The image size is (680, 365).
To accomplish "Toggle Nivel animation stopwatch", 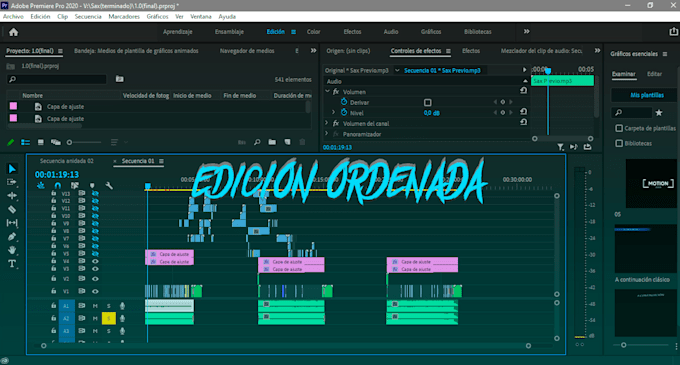I will [344, 112].
